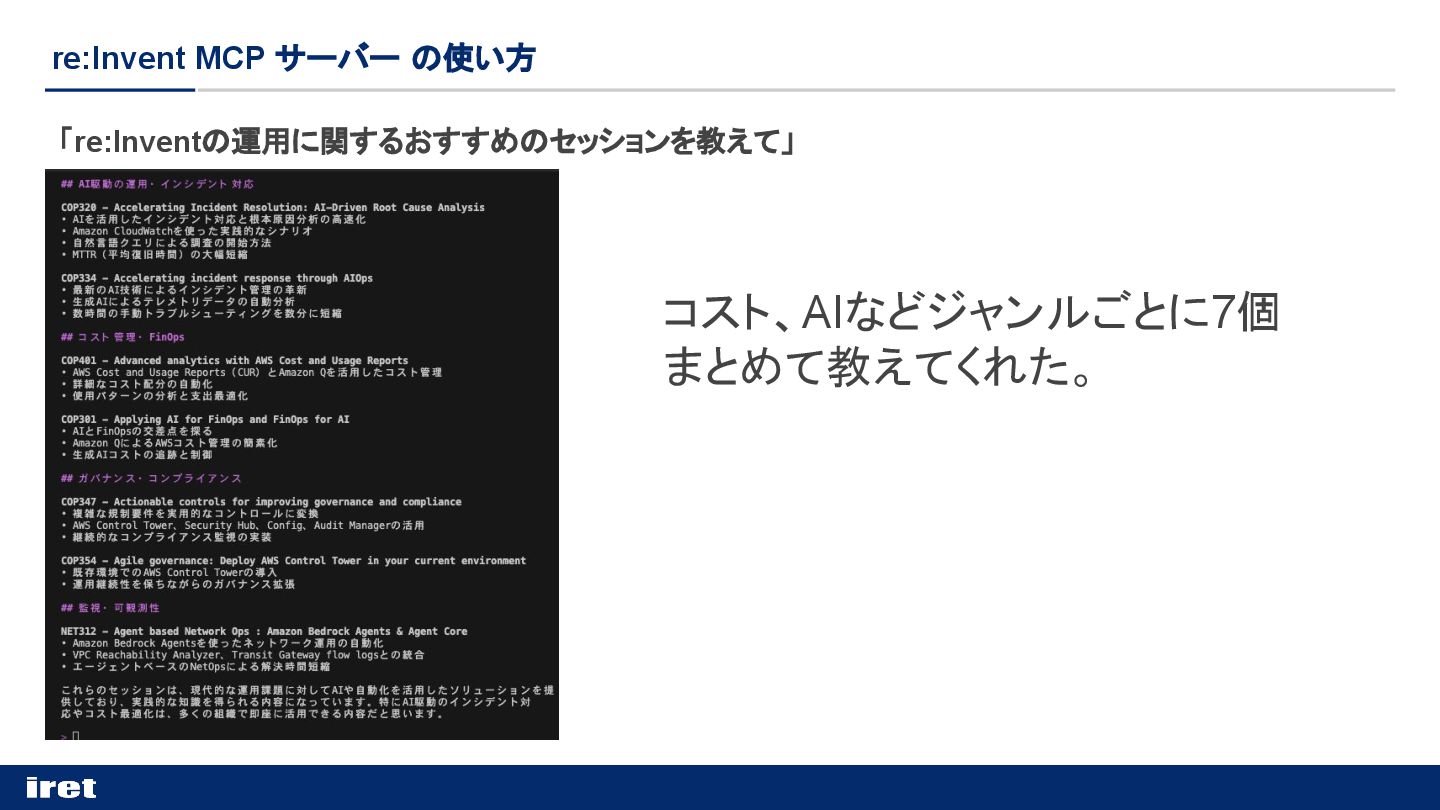This screenshot has width=1440, height=810.
Task: Click the COP347 Actionable controls title line
Action: pyautogui.click(x=261, y=502)
